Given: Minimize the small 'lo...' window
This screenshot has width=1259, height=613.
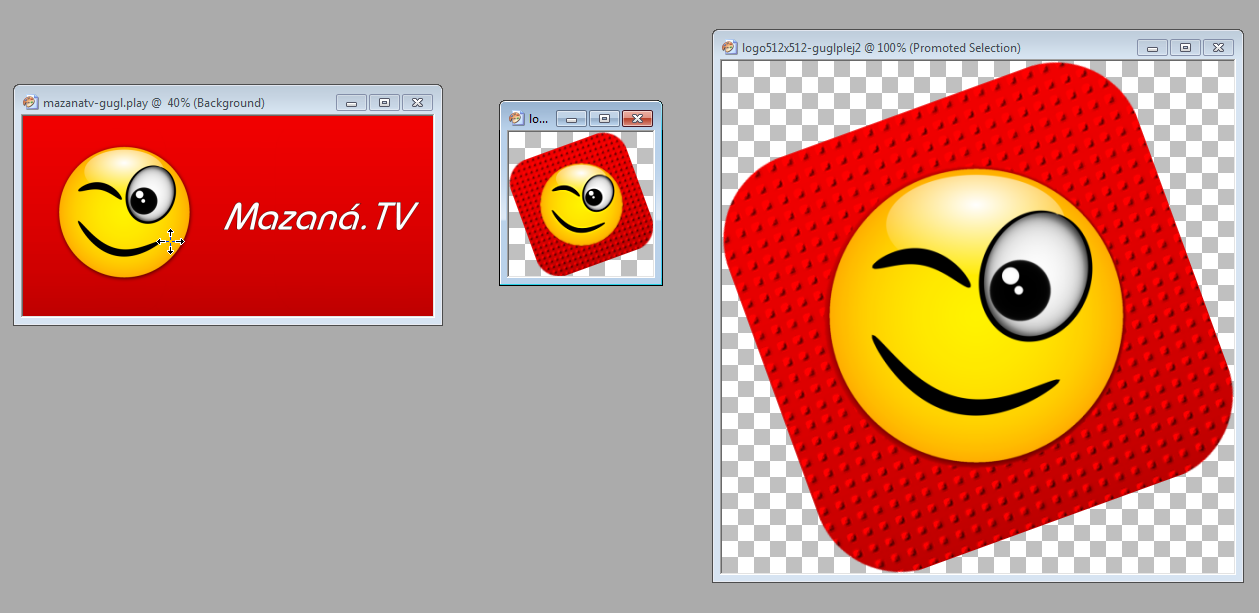Looking at the screenshot, I should point(571,118).
